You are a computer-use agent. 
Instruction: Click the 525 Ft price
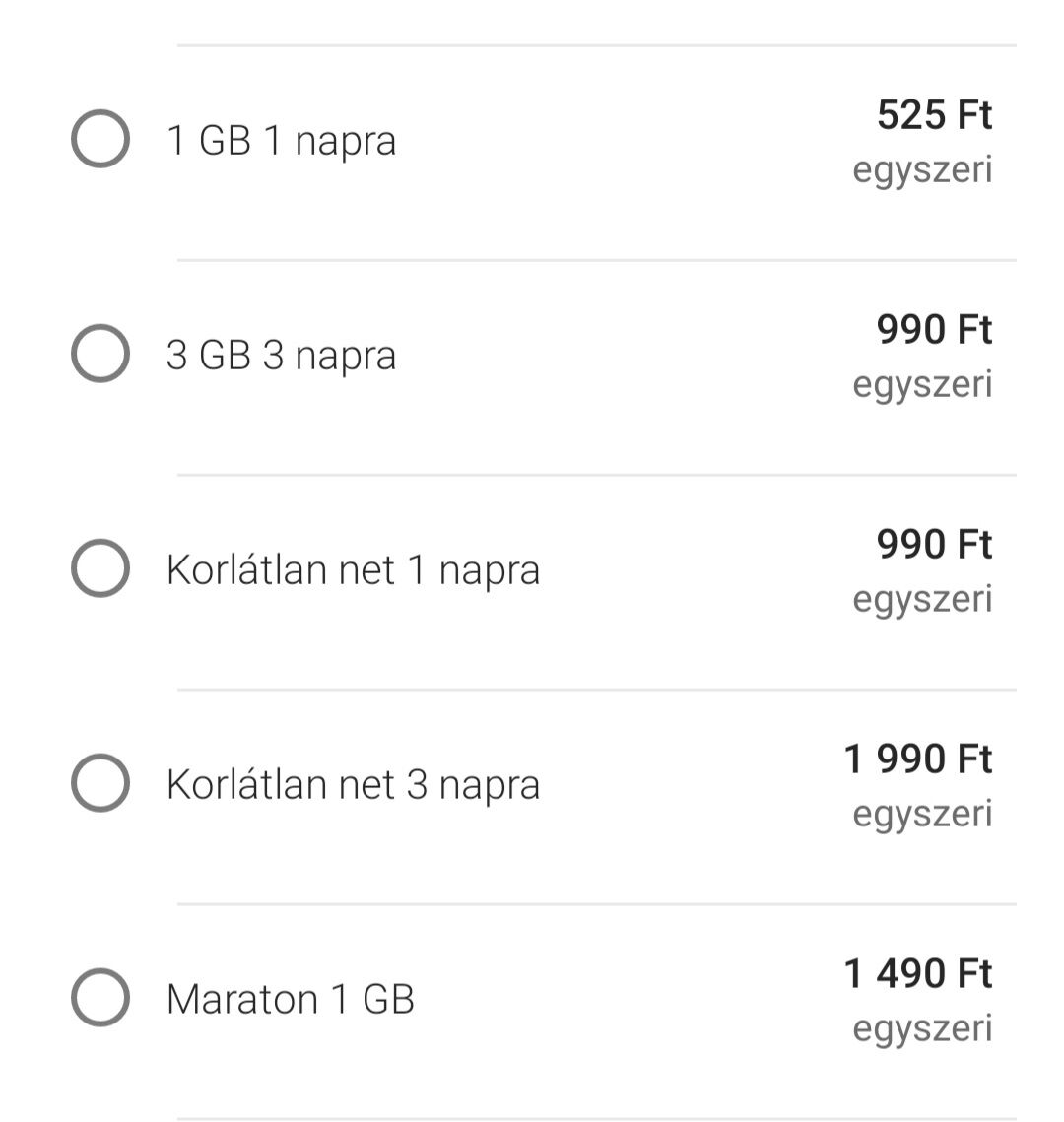(x=935, y=115)
